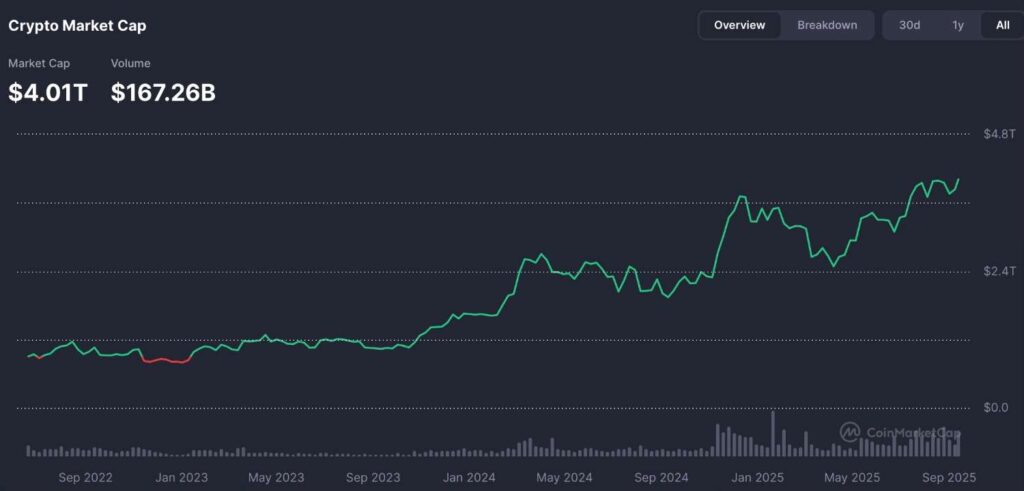
Task: Click the $4.01T market cap value
Action: [x=48, y=93]
